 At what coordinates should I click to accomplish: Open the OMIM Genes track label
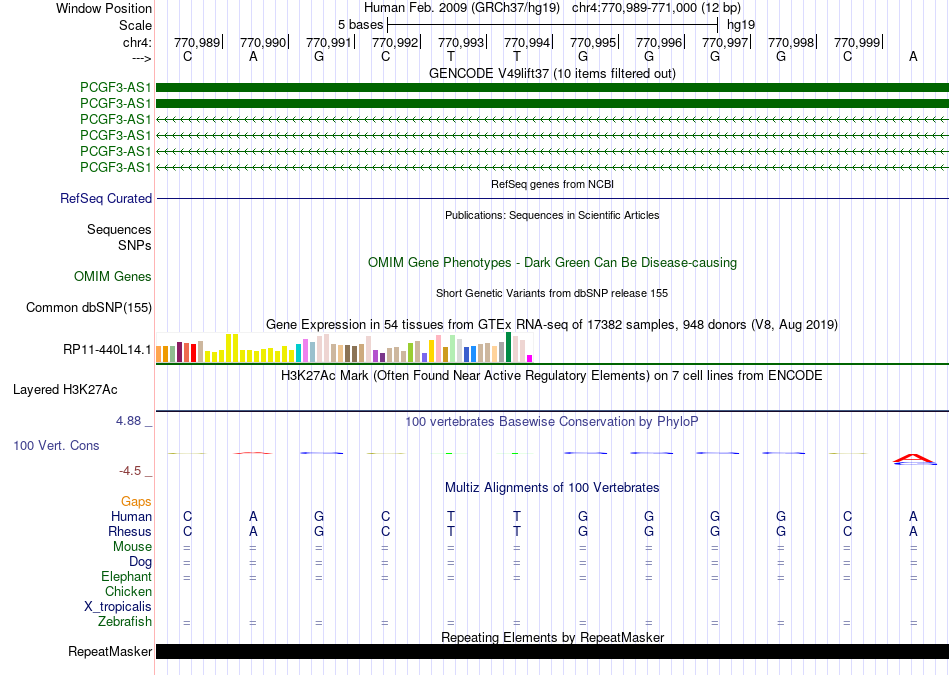tap(113, 276)
